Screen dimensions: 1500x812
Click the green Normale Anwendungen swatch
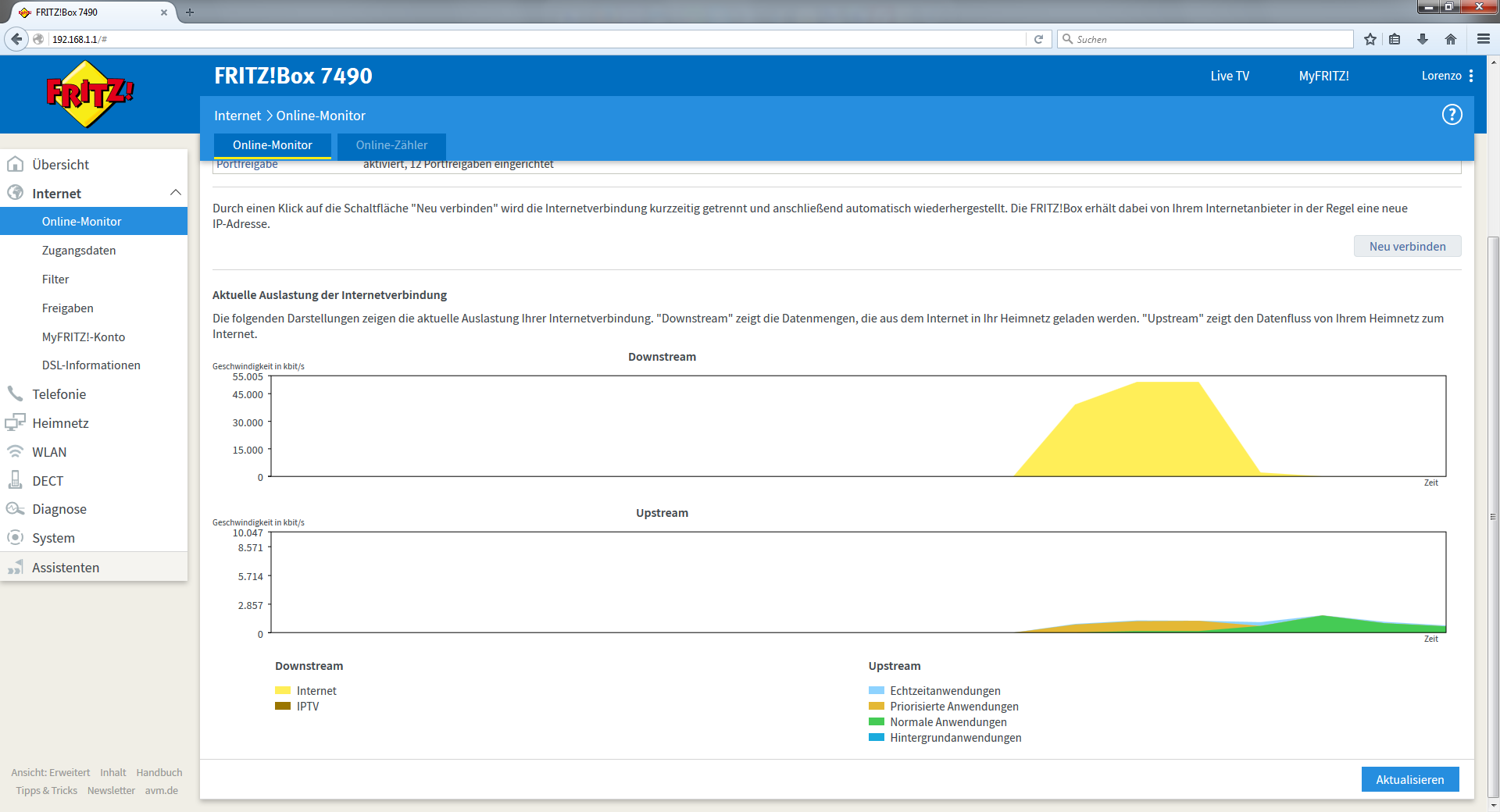click(x=877, y=721)
